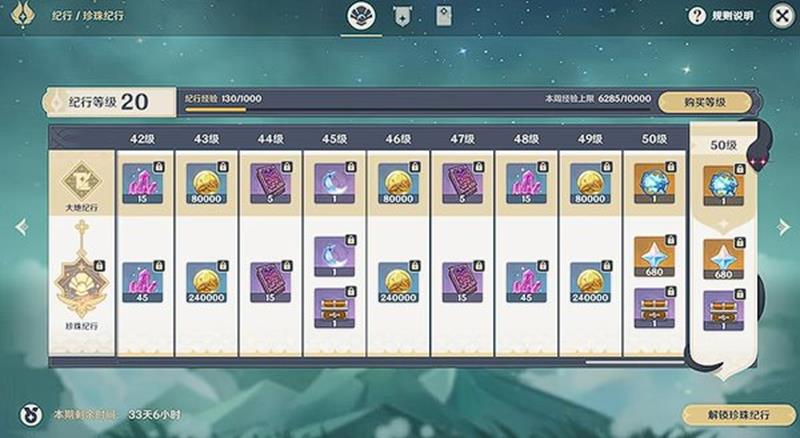Select the level 42 free crystal reward

(x=142, y=183)
